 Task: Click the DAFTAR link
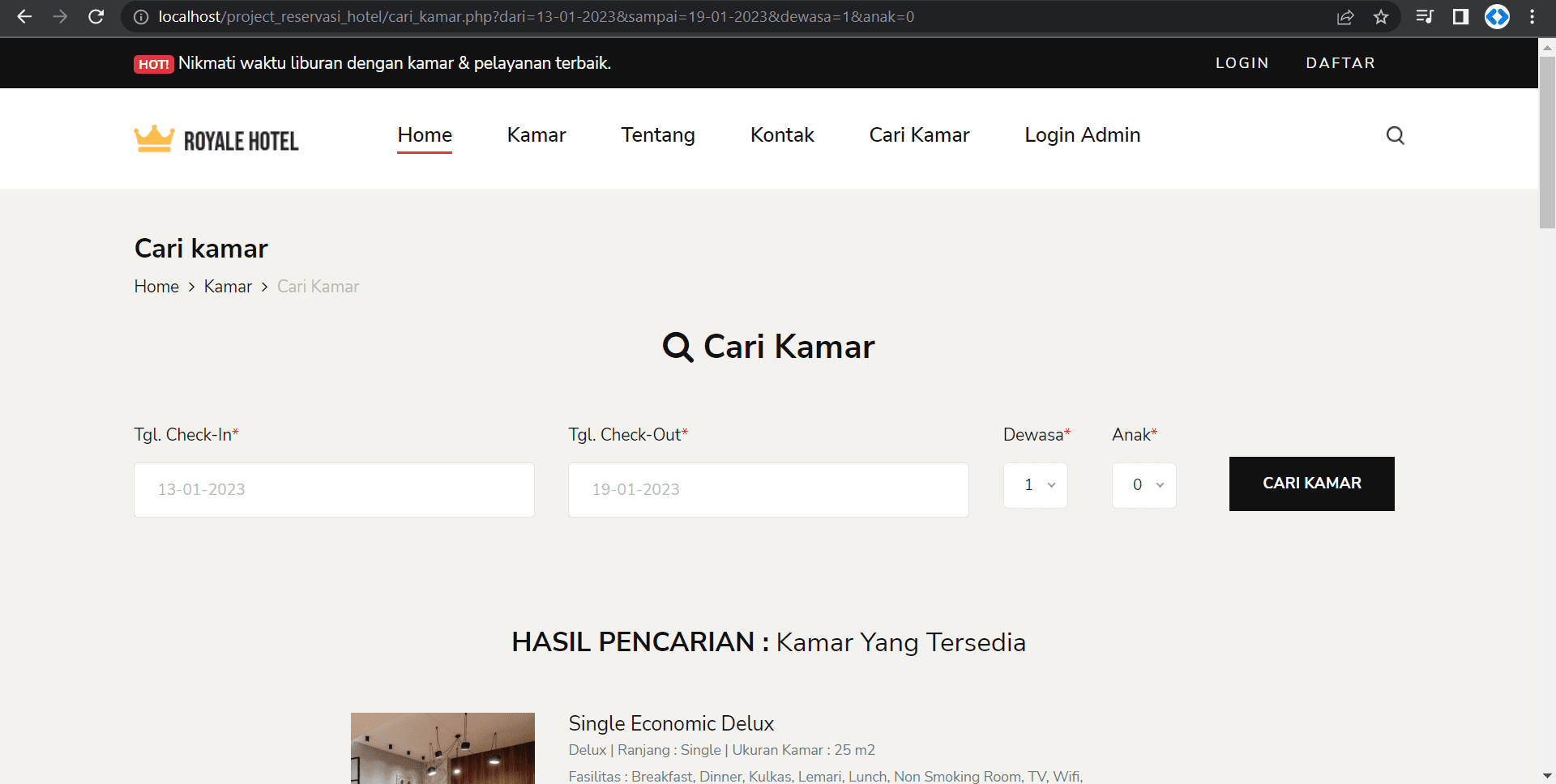point(1340,63)
